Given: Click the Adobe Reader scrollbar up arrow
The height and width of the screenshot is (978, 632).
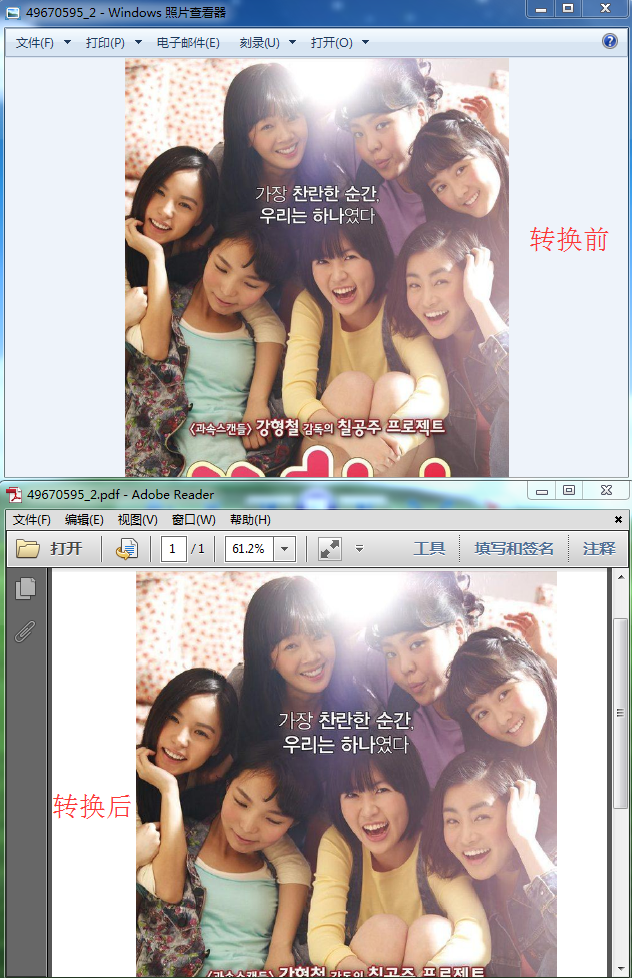Looking at the screenshot, I should pos(620,578).
